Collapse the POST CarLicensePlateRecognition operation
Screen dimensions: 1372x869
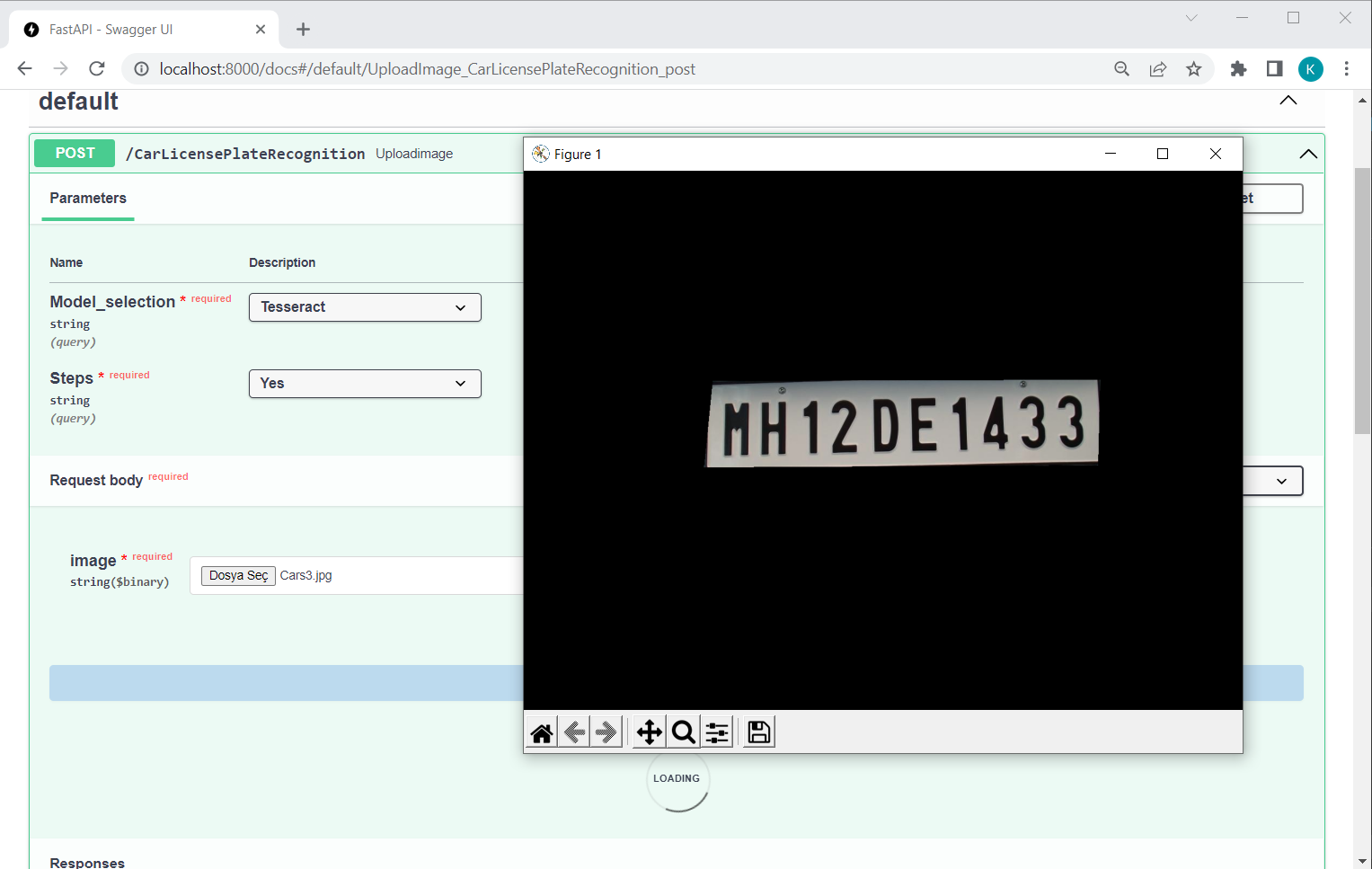pos(1308,153)
